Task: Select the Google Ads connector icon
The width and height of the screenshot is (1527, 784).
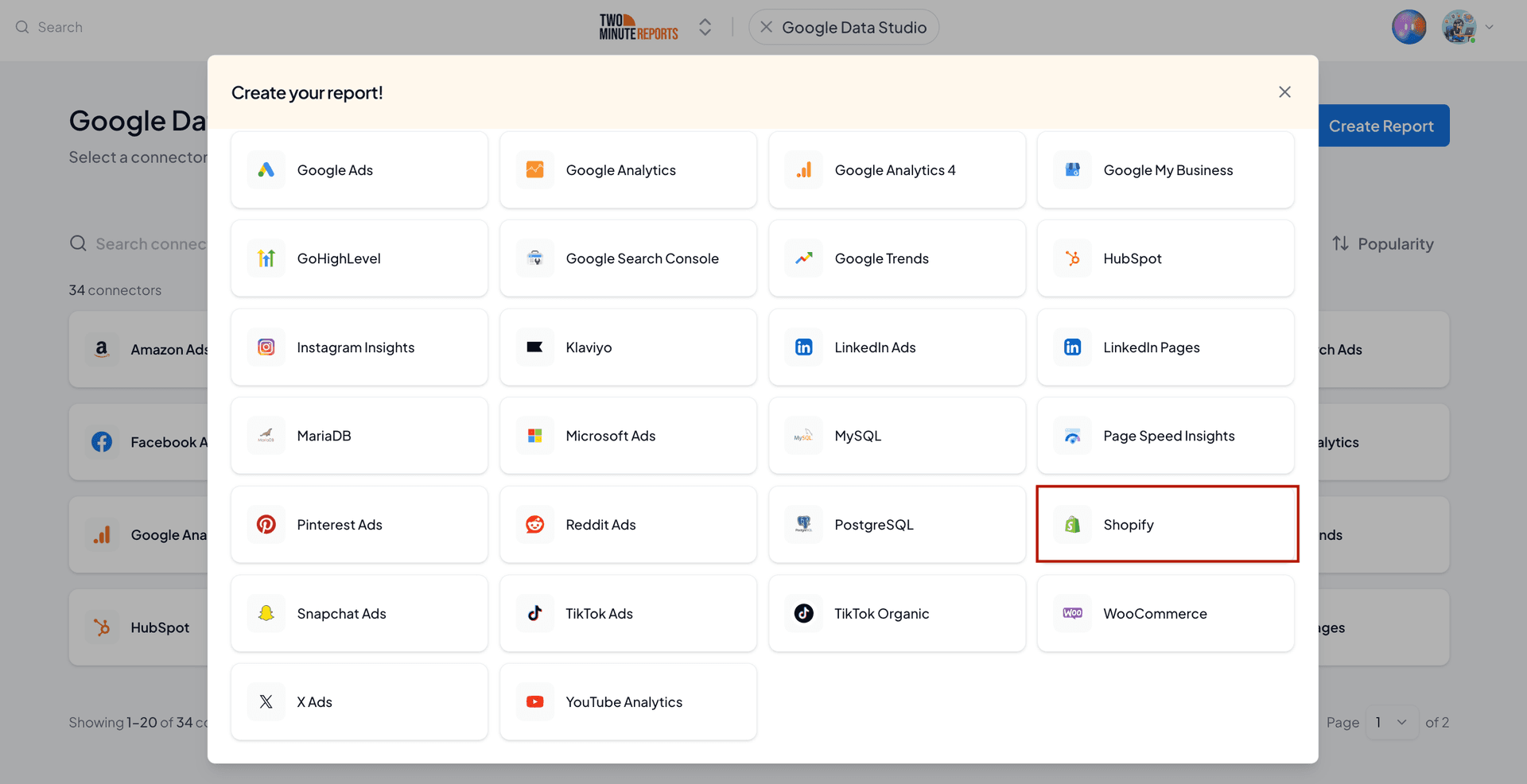Action: click(x=266, y=170)
